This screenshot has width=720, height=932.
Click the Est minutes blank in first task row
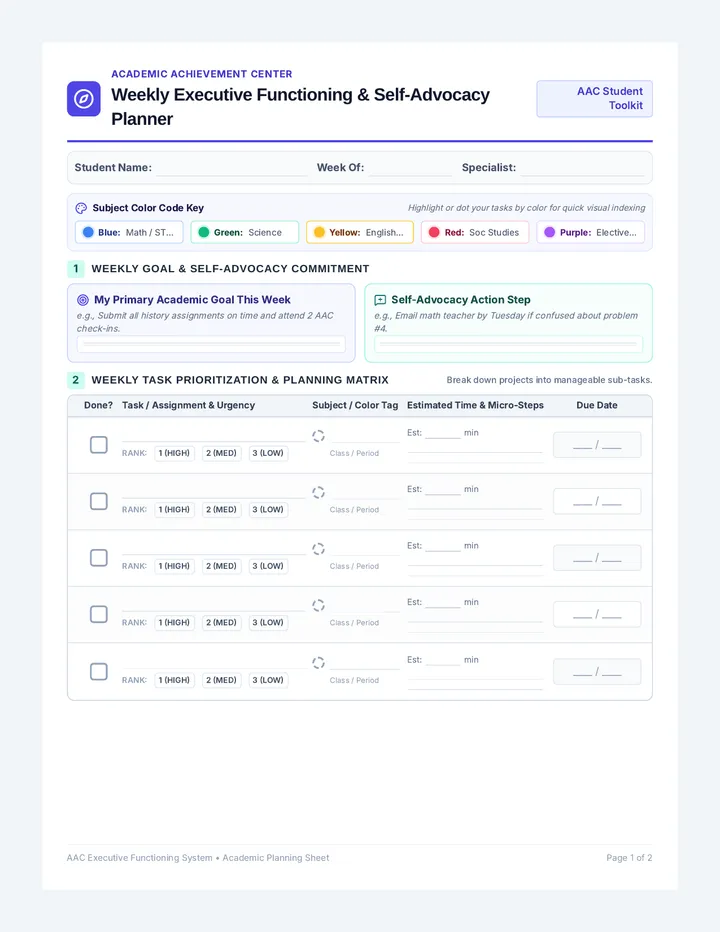click(x=443, y=433)
